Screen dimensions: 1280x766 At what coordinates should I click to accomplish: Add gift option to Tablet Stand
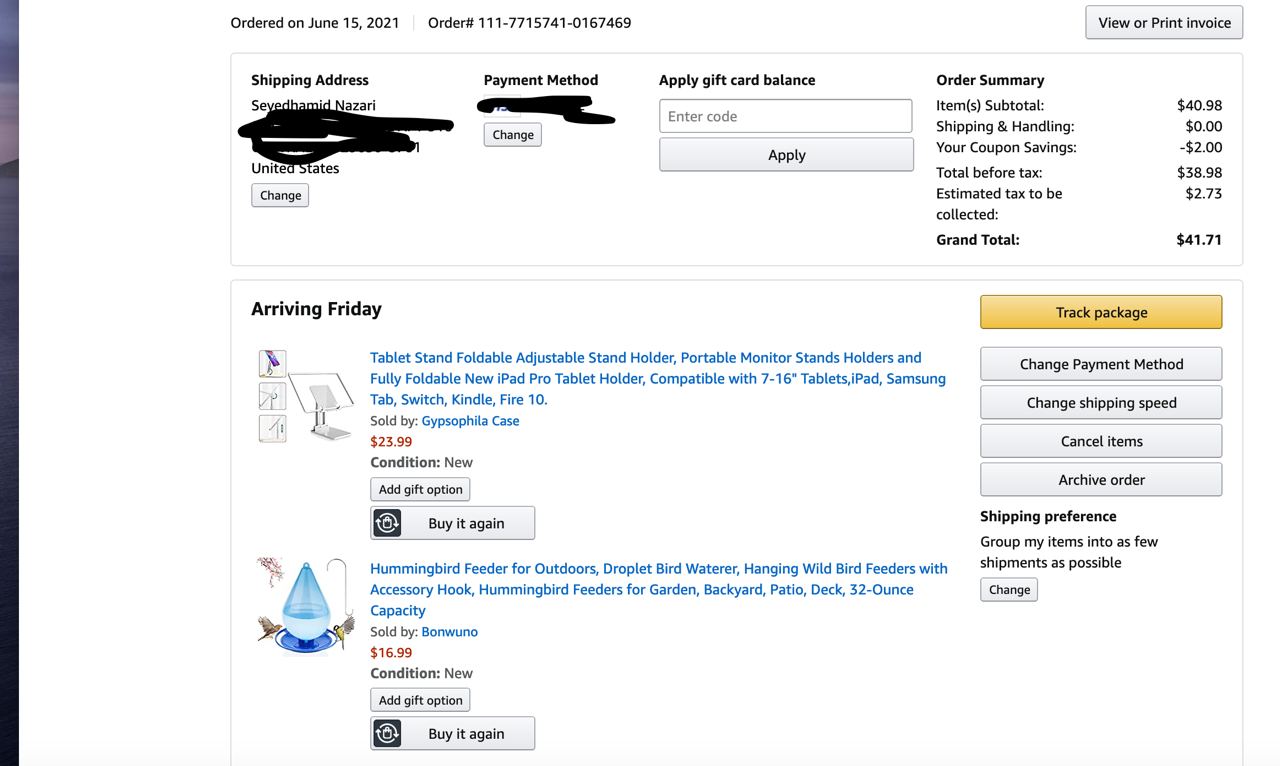(420, 490)
